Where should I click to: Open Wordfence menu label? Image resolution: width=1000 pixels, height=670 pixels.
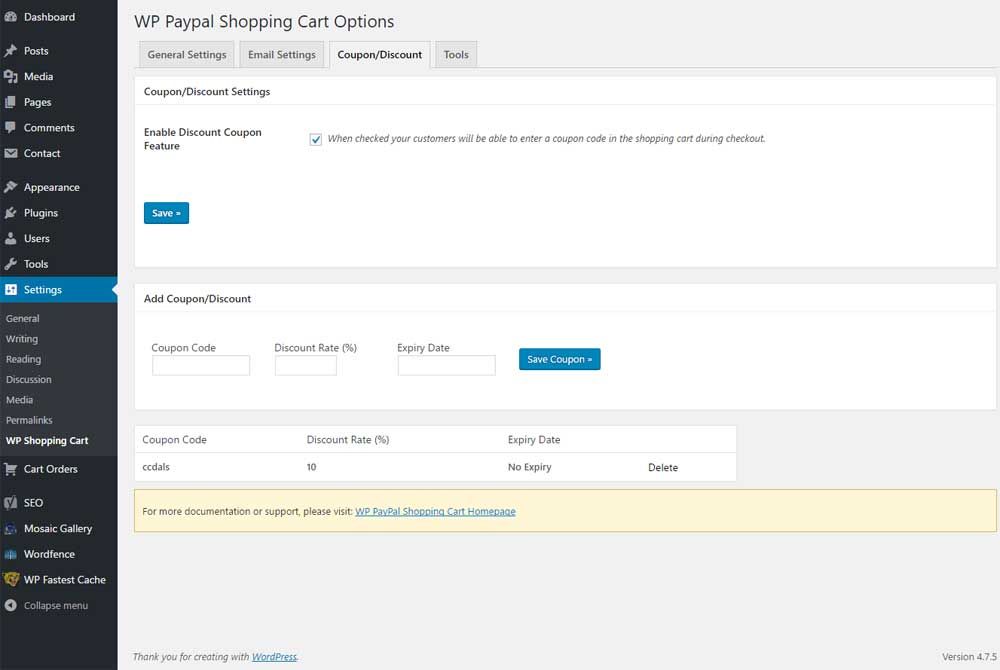(49, 554)
